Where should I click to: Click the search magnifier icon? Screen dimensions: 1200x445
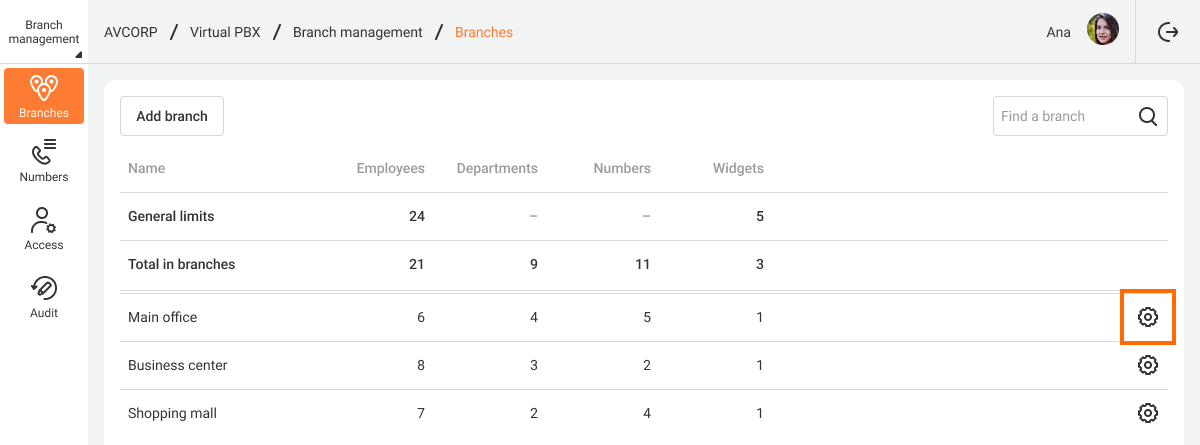point(1148,116)
